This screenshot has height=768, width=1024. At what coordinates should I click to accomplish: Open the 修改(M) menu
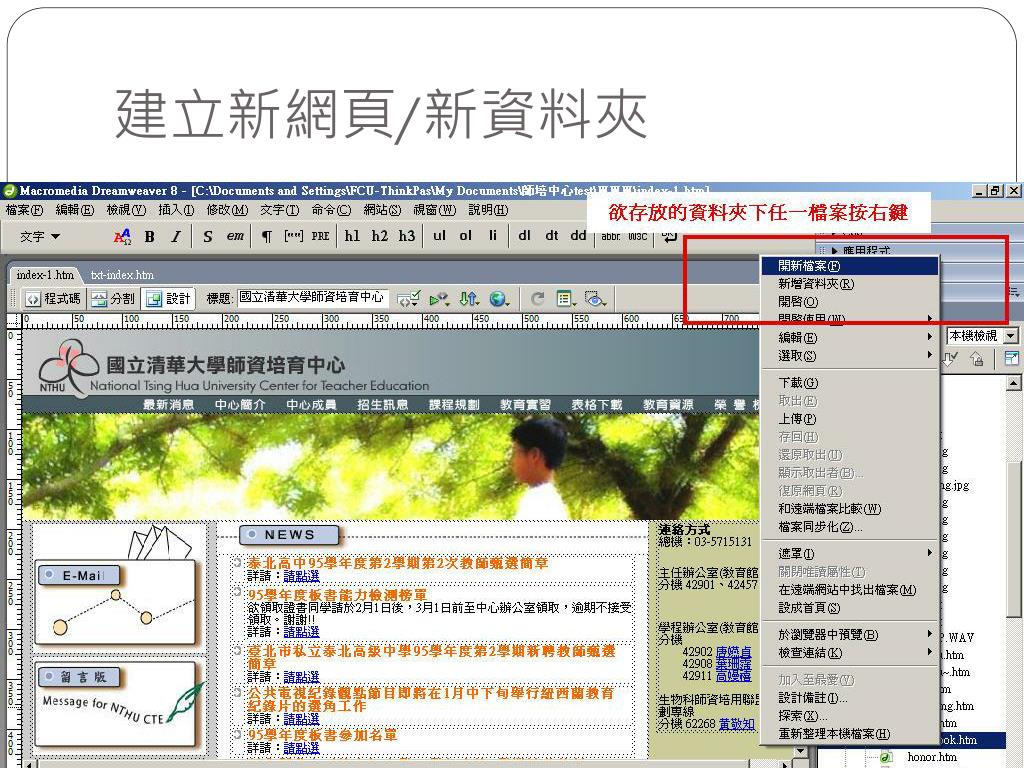click(227, 210)
